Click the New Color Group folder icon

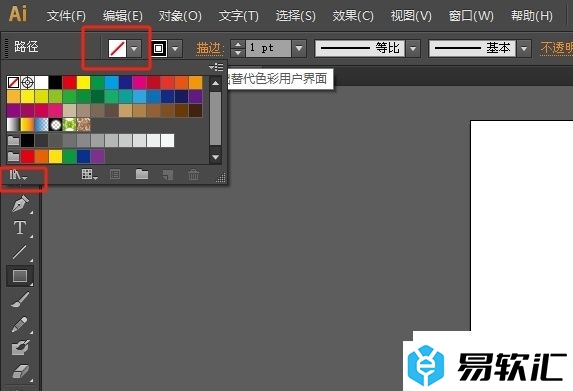[x=142, y=174]
